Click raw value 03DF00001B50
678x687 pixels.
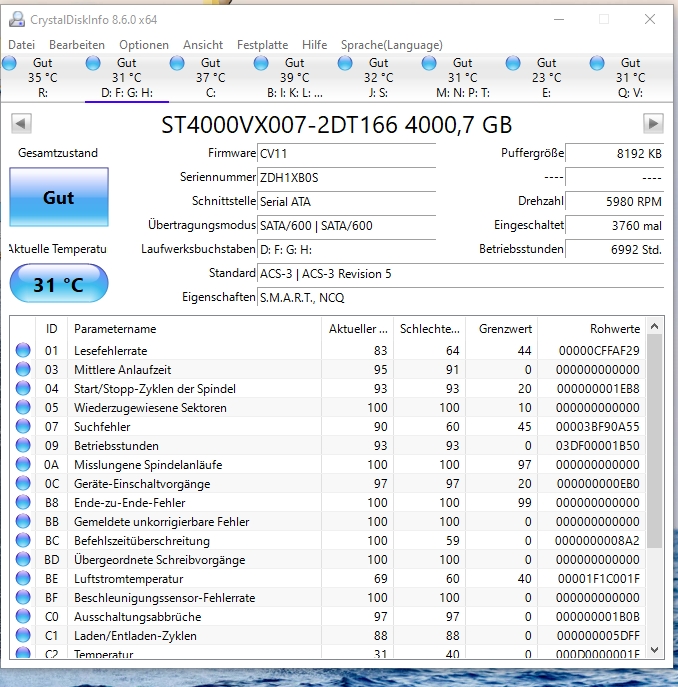coord(597,446)
